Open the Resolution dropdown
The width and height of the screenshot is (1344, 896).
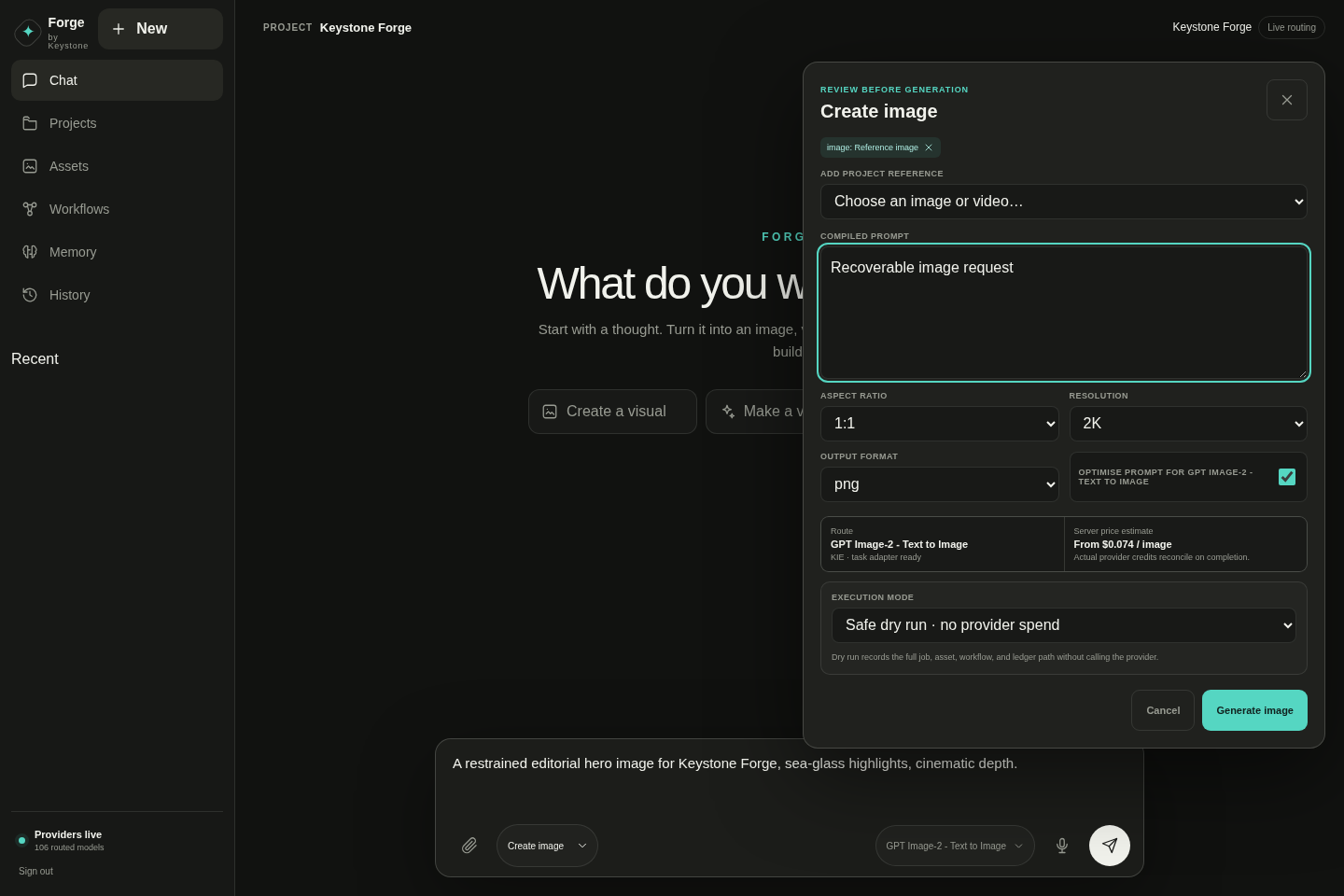[x=1187, y=424]
